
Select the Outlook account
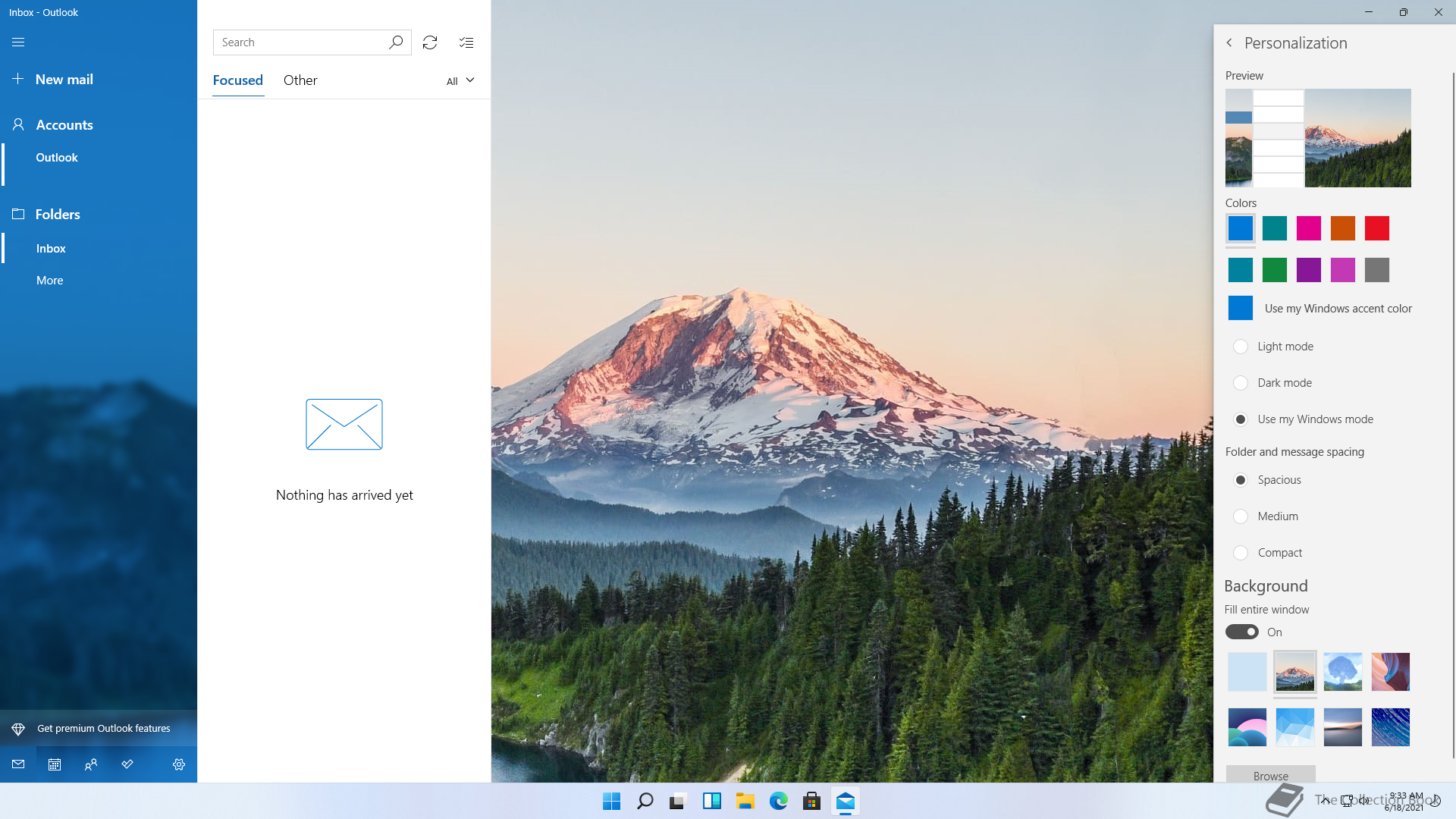(x=57, y=158)
